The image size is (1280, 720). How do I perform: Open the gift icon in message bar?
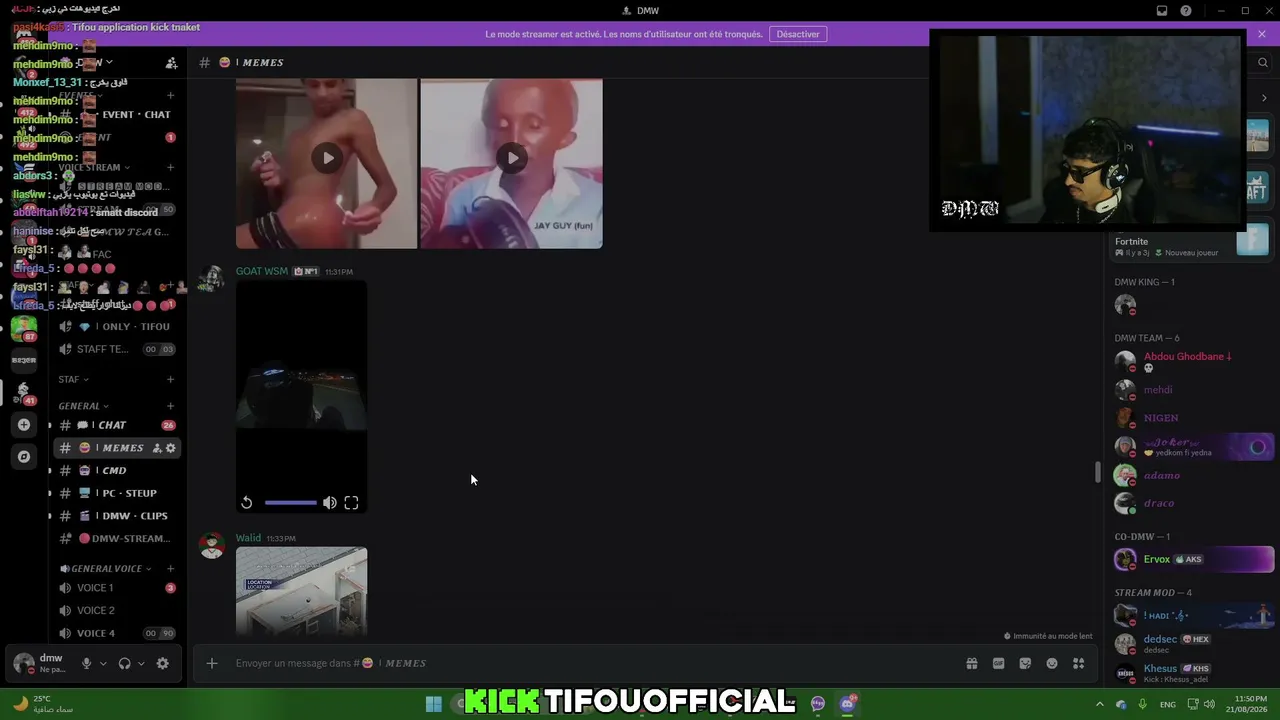[971, 663]
